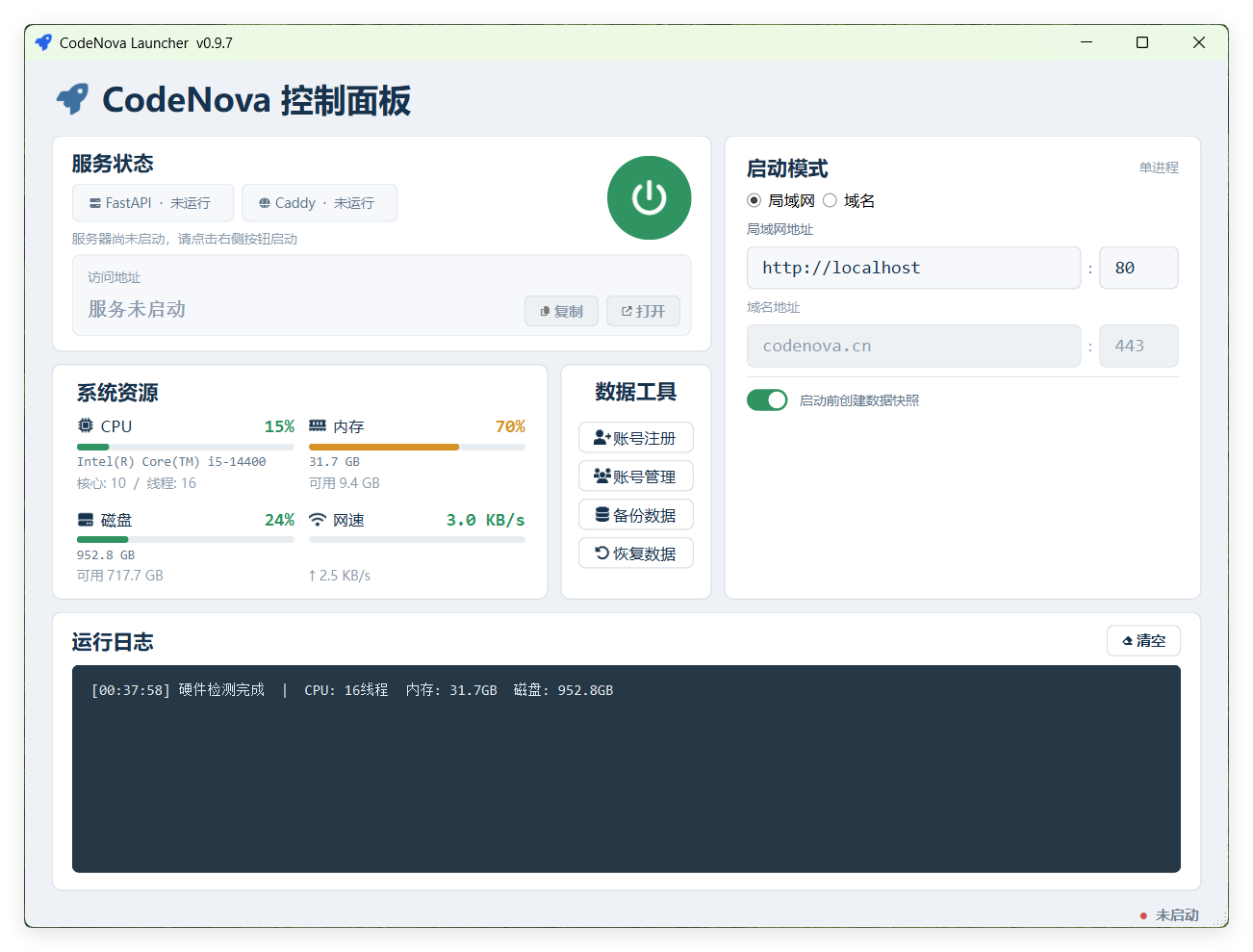This screenshot has height=952, width=1253.
Task: Click the Intel(R) Core(TM) i5-14400 text
Action: coord(171,462)
